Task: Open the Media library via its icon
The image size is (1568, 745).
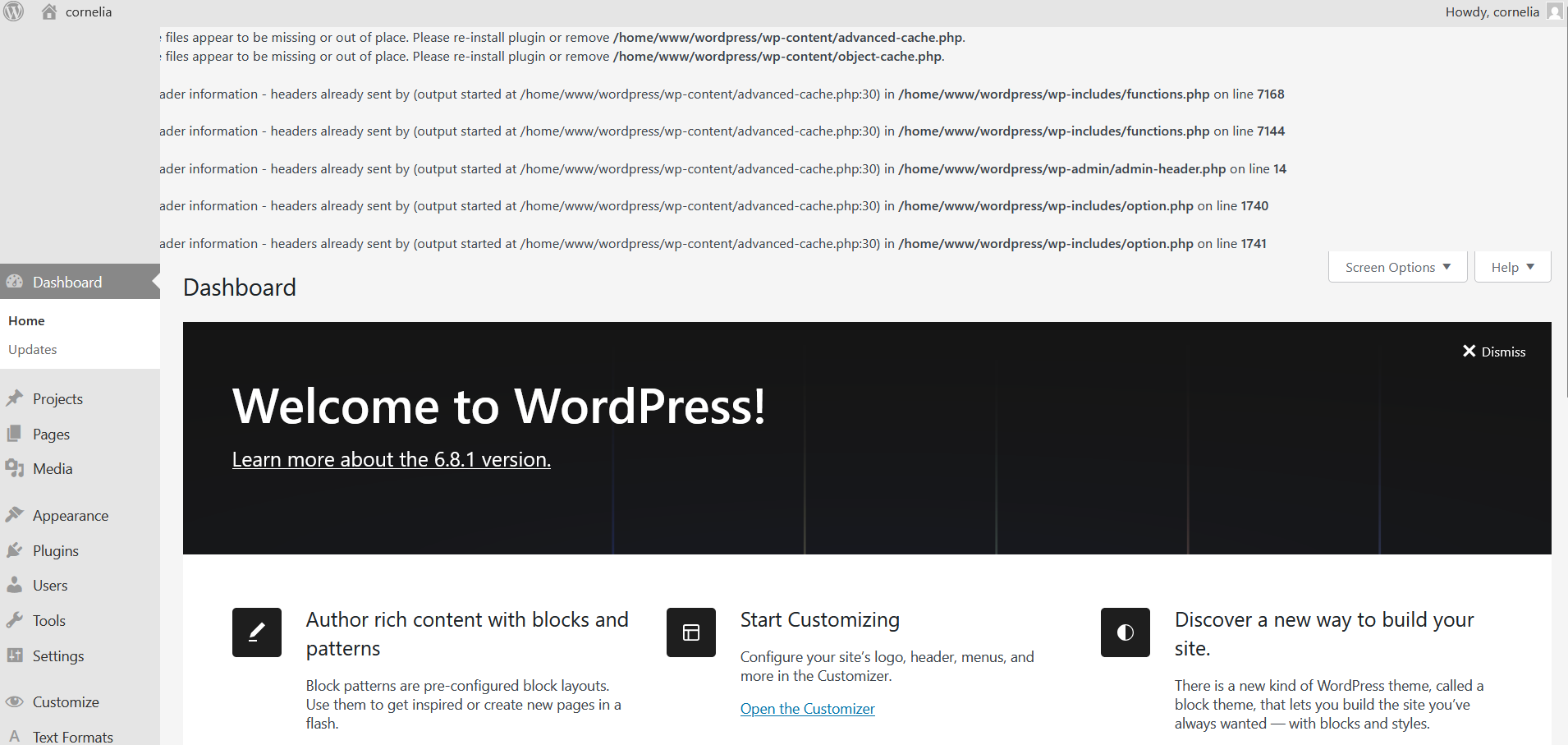Action: coord(16,468)
